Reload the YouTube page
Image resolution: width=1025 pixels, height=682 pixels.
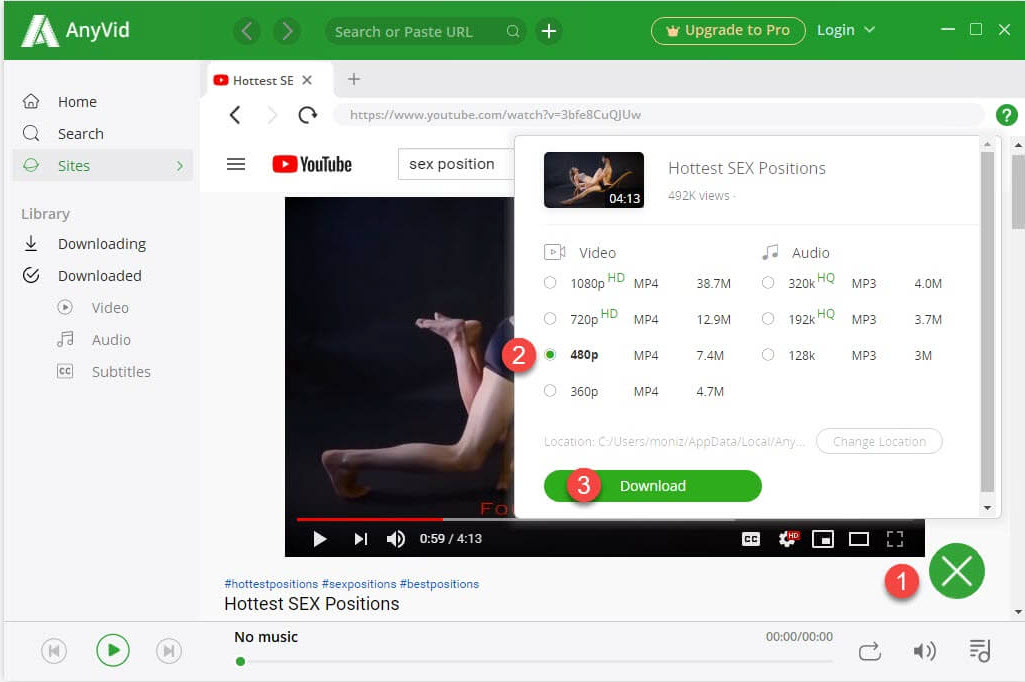(x=307, y=115)
